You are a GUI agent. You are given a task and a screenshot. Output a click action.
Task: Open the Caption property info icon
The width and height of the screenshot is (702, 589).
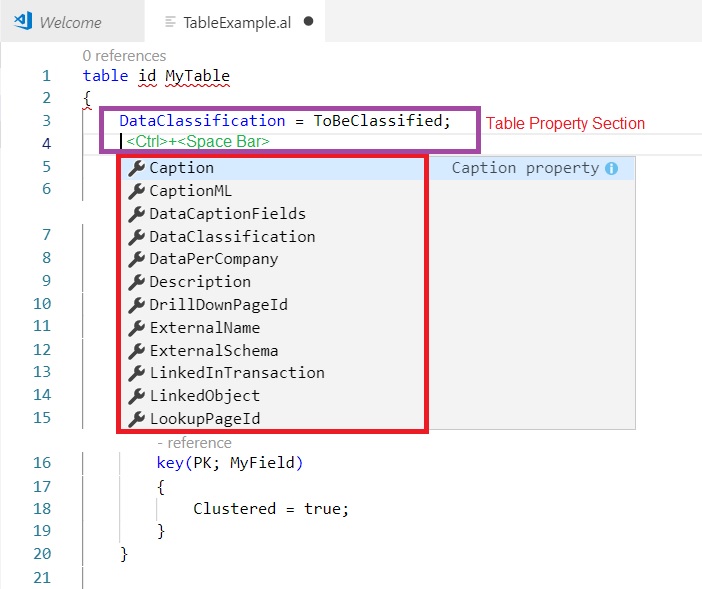click(611, 168)
